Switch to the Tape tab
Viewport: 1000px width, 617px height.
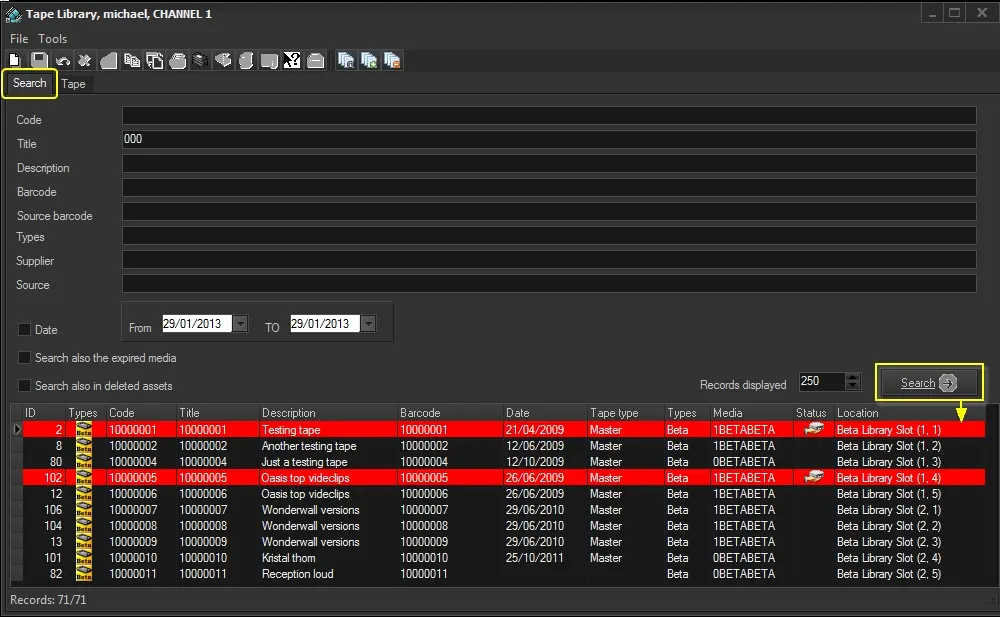pyautogui.click(x=73, y=84)
